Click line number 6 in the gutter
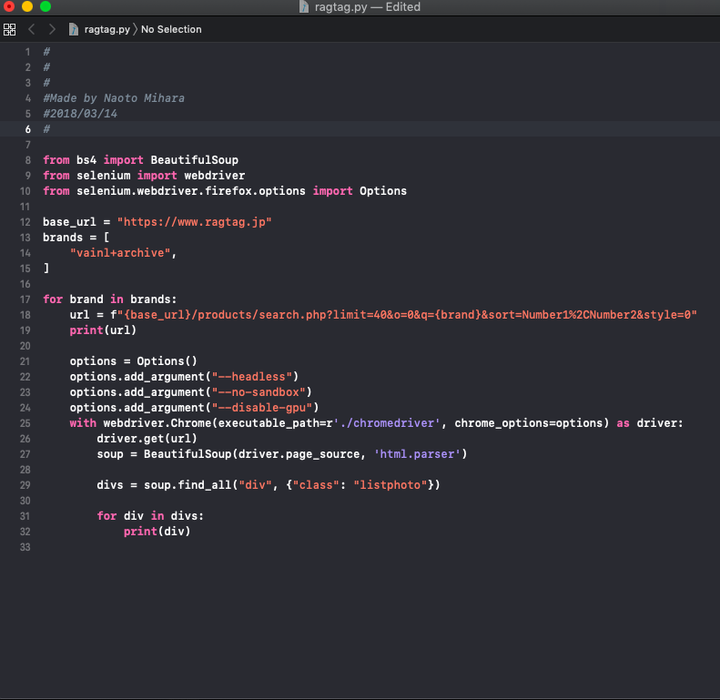The width and height of the screenshot is (720, 700). pyautogui.click(x=28, y=130)
